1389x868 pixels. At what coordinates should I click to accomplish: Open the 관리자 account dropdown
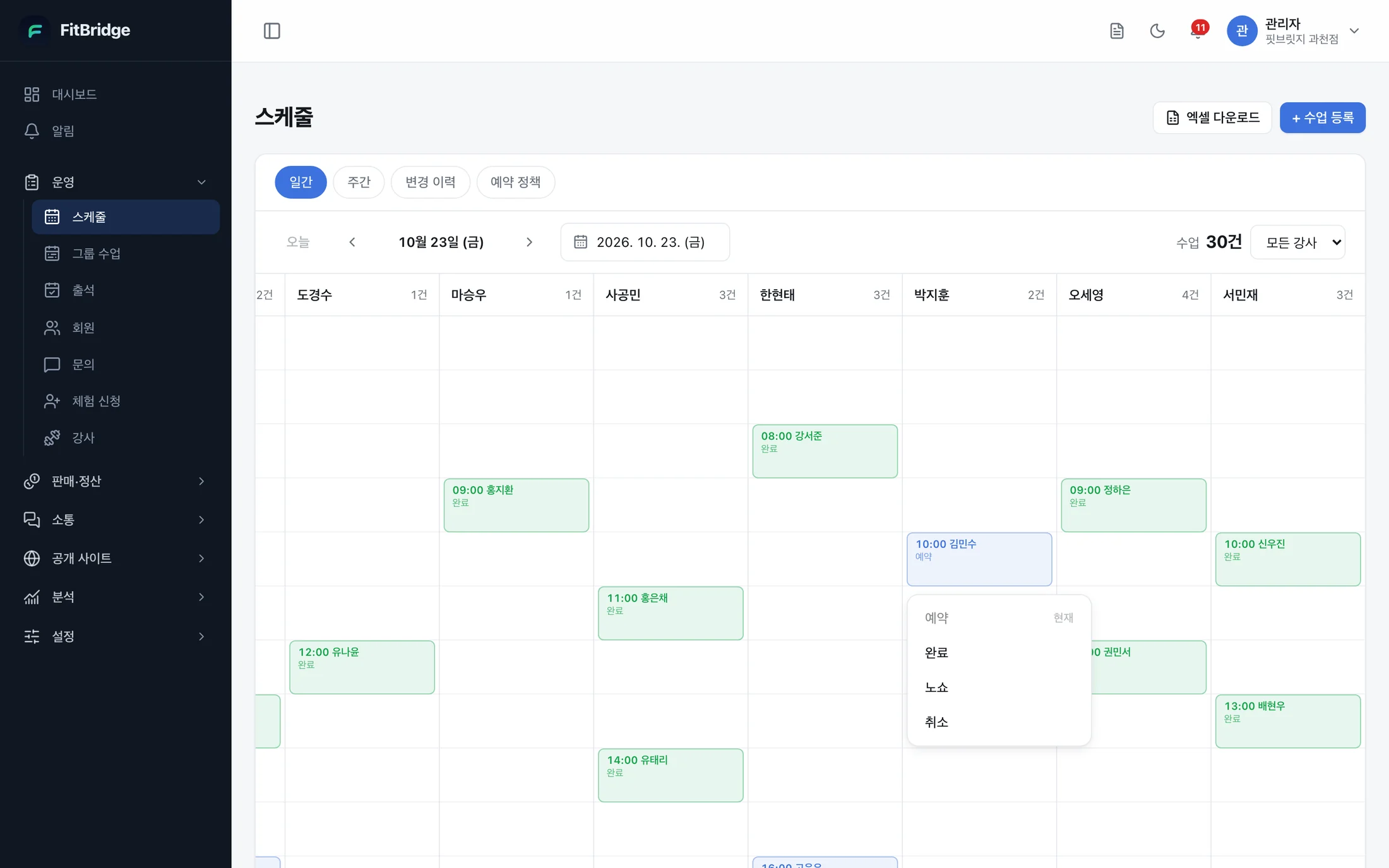tap(1293, 31)
